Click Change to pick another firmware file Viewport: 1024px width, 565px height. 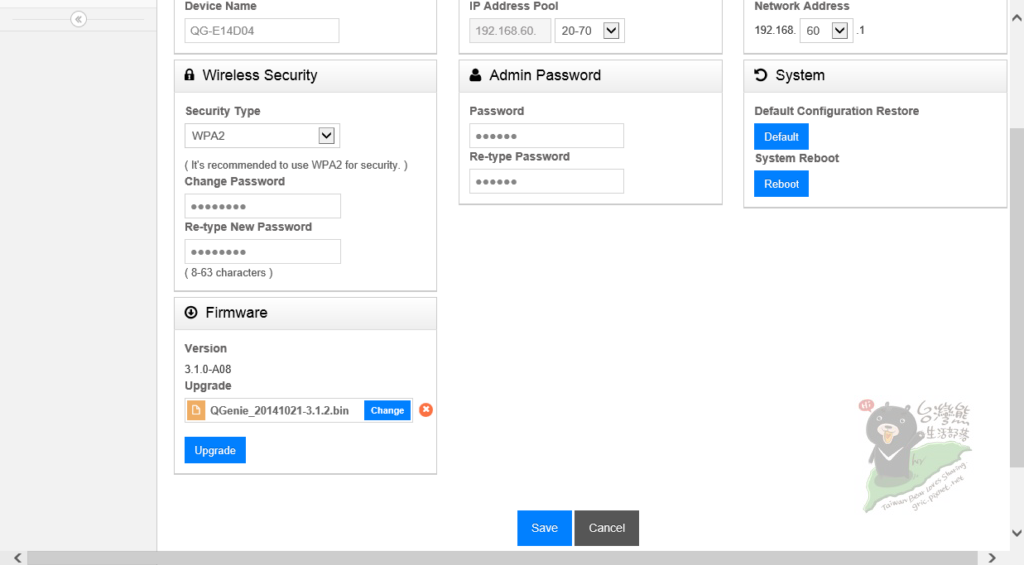pos(387,410)
